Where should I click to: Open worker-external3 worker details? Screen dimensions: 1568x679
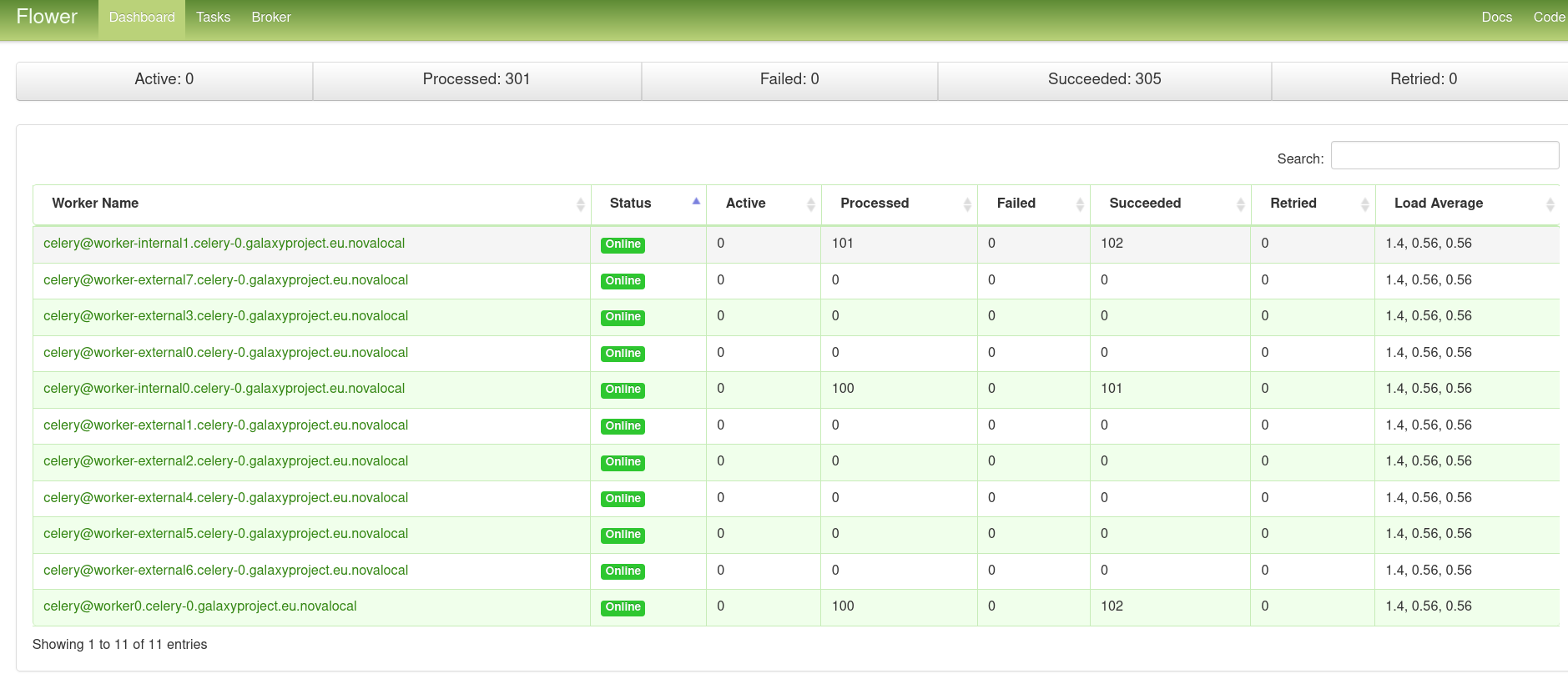(225, 316)
